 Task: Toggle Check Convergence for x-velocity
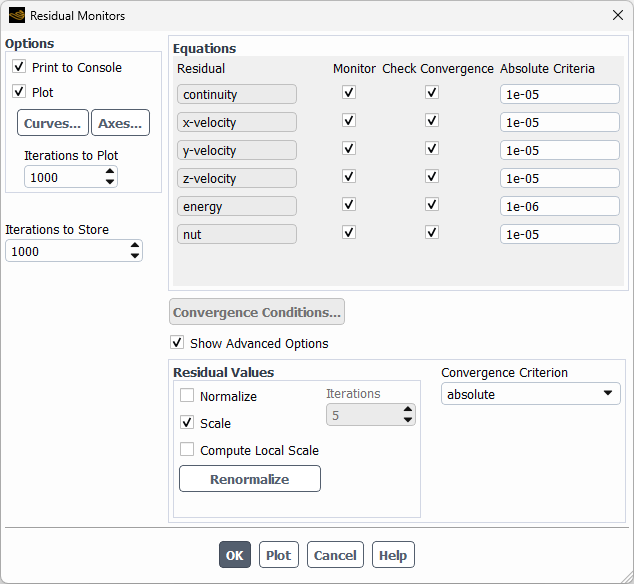[x=432, y=120]
